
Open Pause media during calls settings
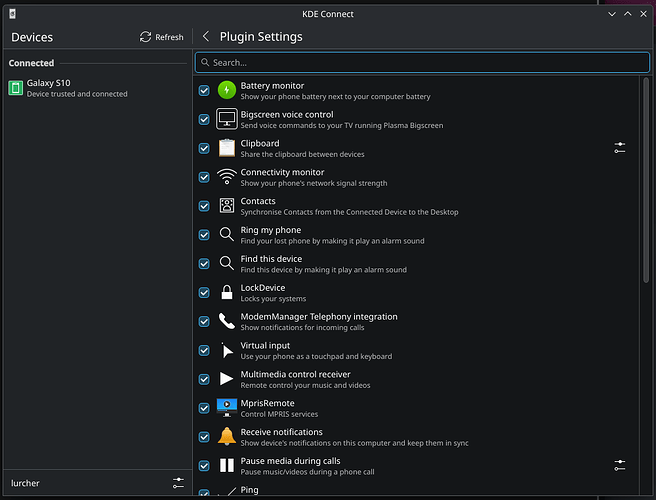pyautogui.click(x=620, y=465)
